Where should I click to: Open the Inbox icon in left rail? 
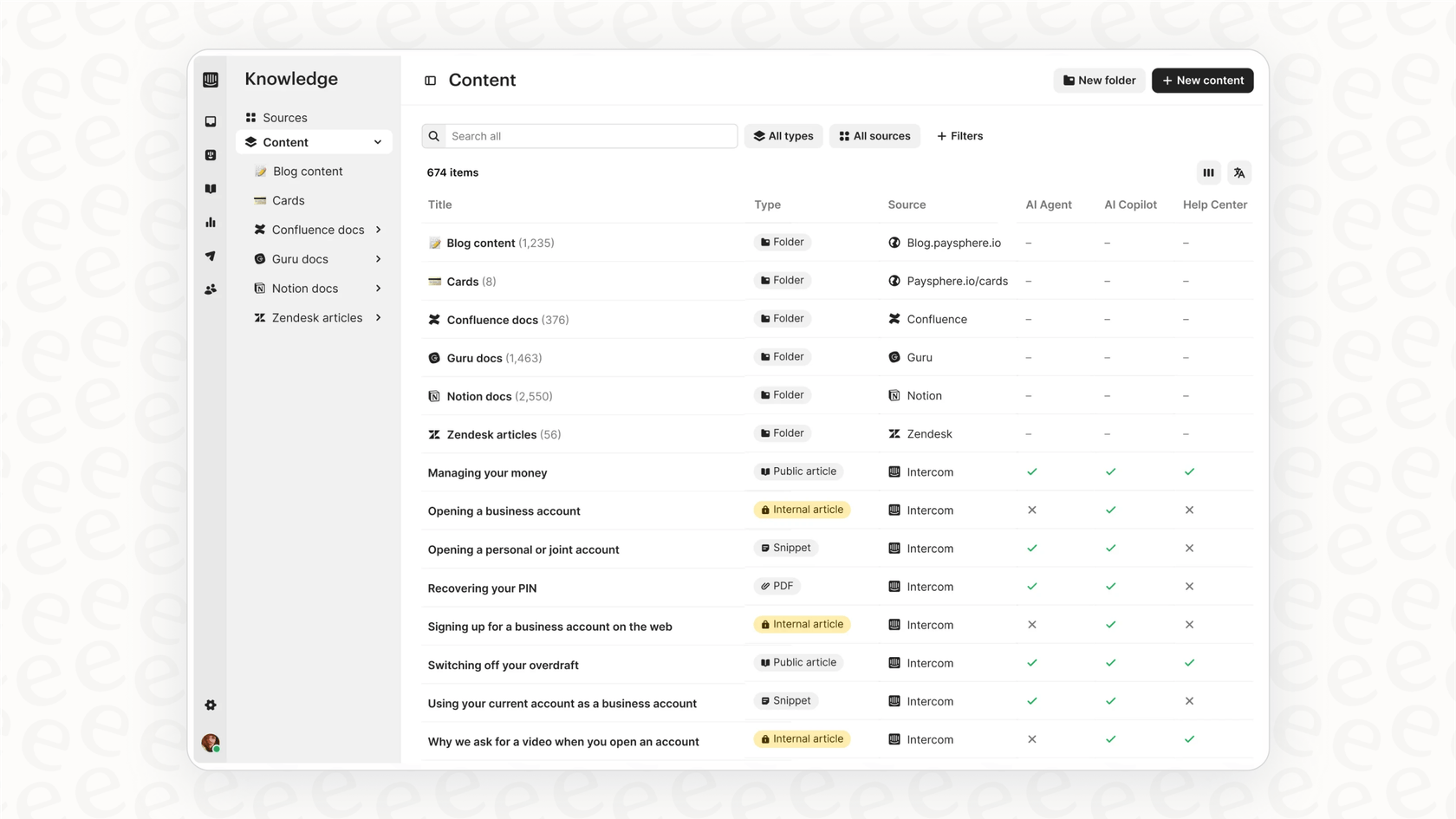coord(211,121)
